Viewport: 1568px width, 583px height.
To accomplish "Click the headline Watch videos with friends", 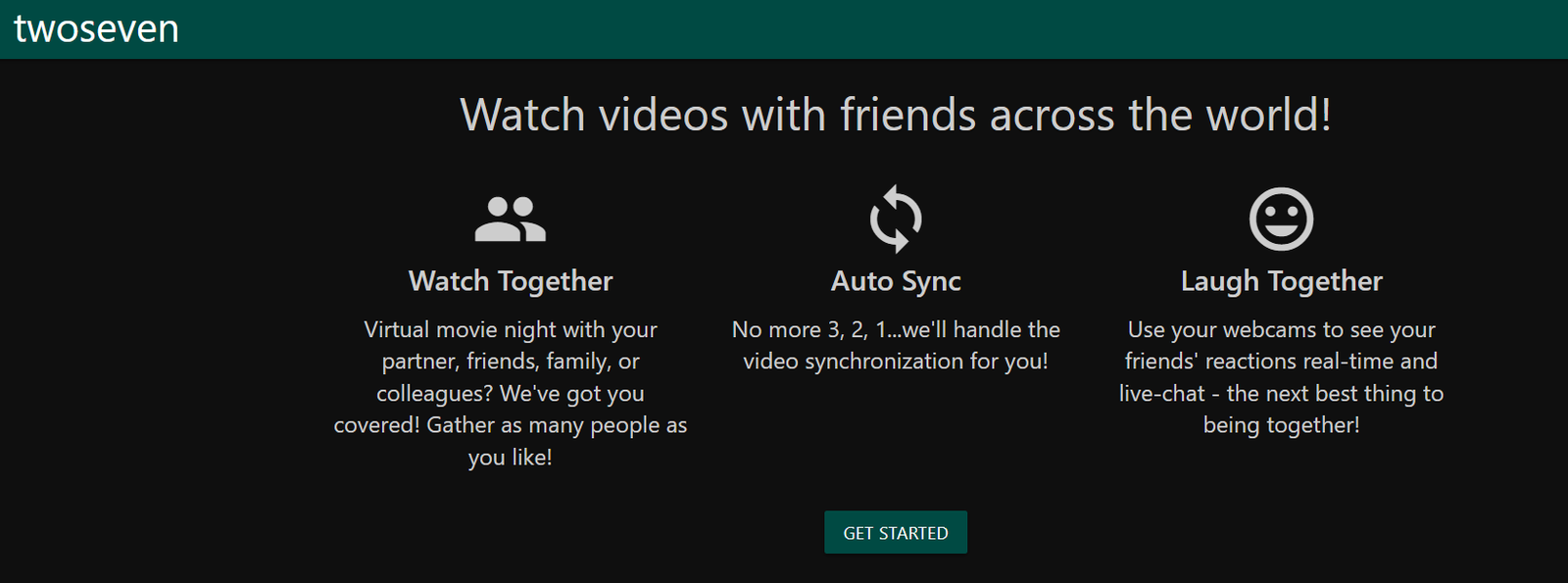I will pos(896,115).
